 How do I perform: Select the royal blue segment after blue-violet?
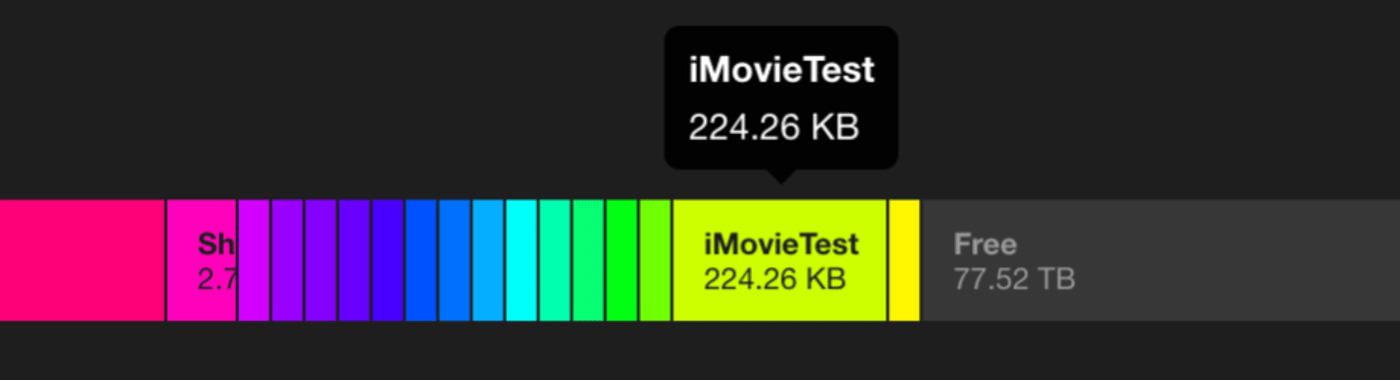click(421, 260)
